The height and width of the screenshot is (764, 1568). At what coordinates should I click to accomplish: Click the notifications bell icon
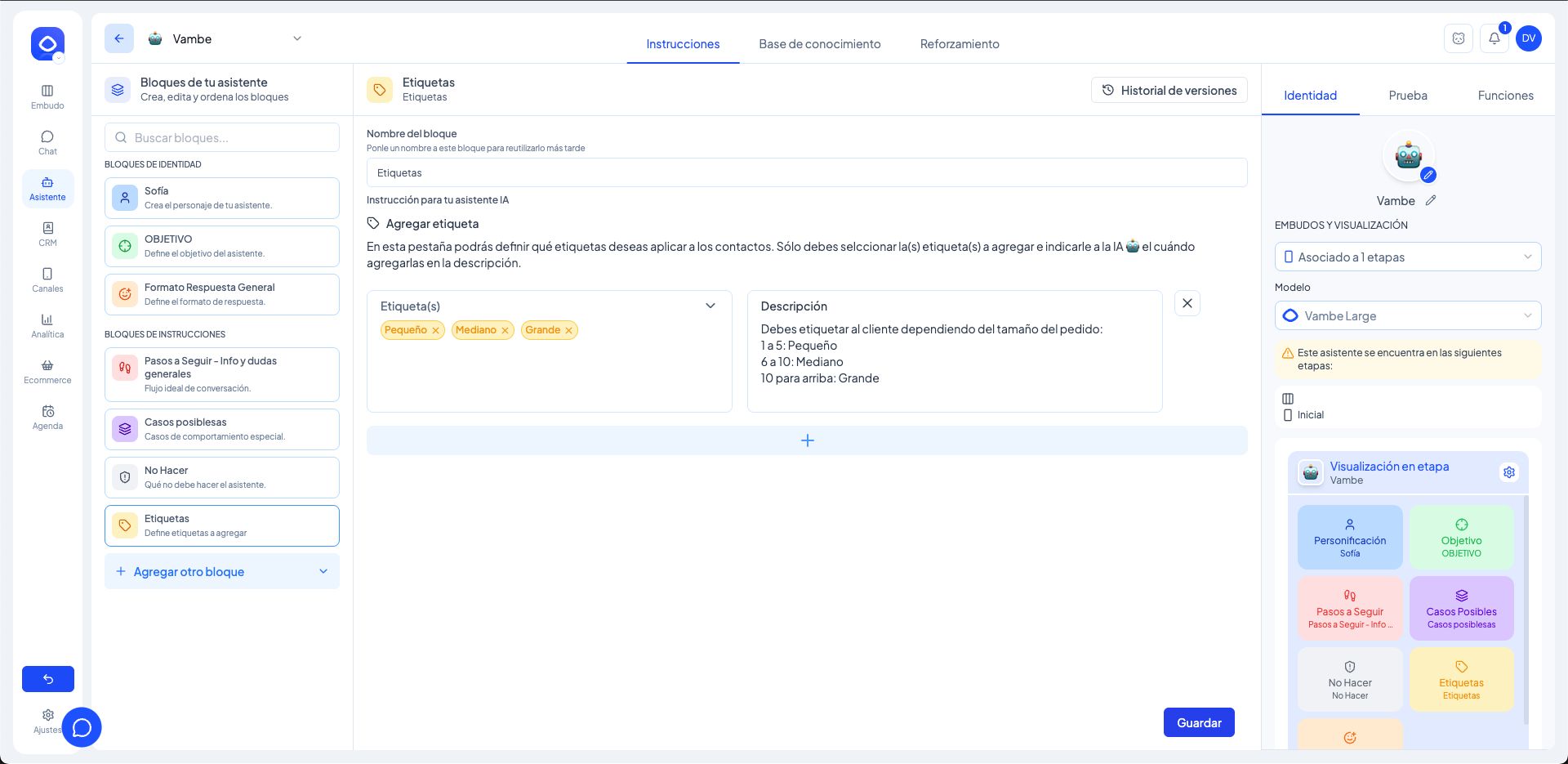[1494, 38]
